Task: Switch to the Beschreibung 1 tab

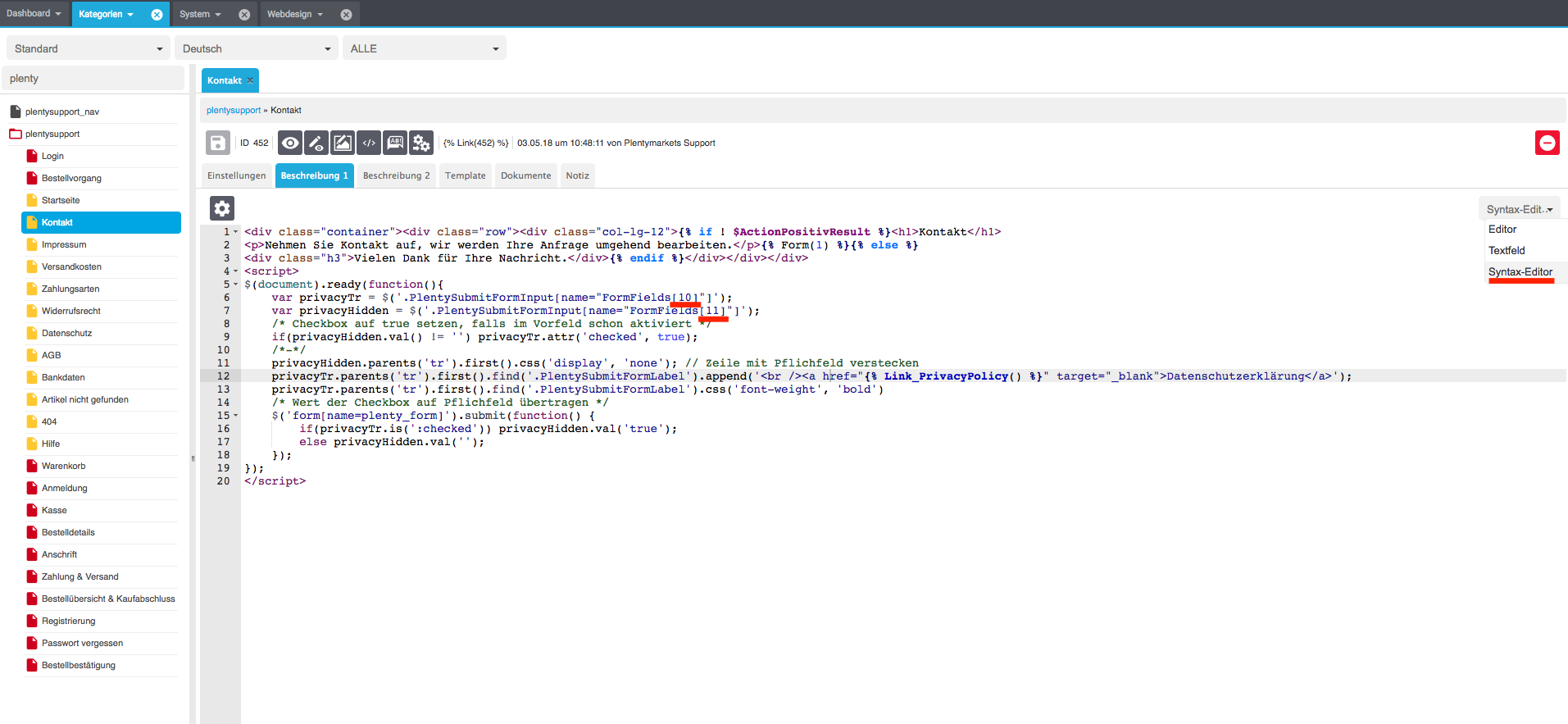Action: (315, 175)
